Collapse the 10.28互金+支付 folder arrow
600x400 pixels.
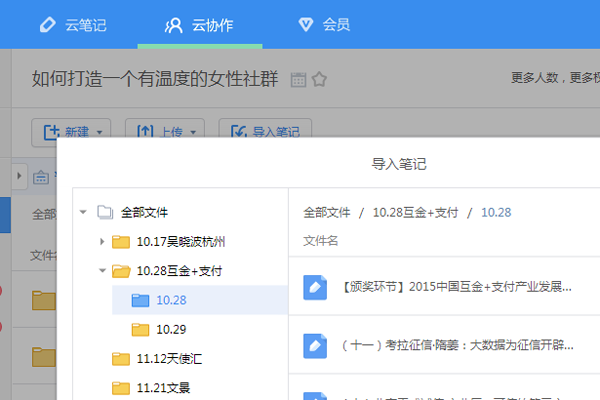point(101,271)
